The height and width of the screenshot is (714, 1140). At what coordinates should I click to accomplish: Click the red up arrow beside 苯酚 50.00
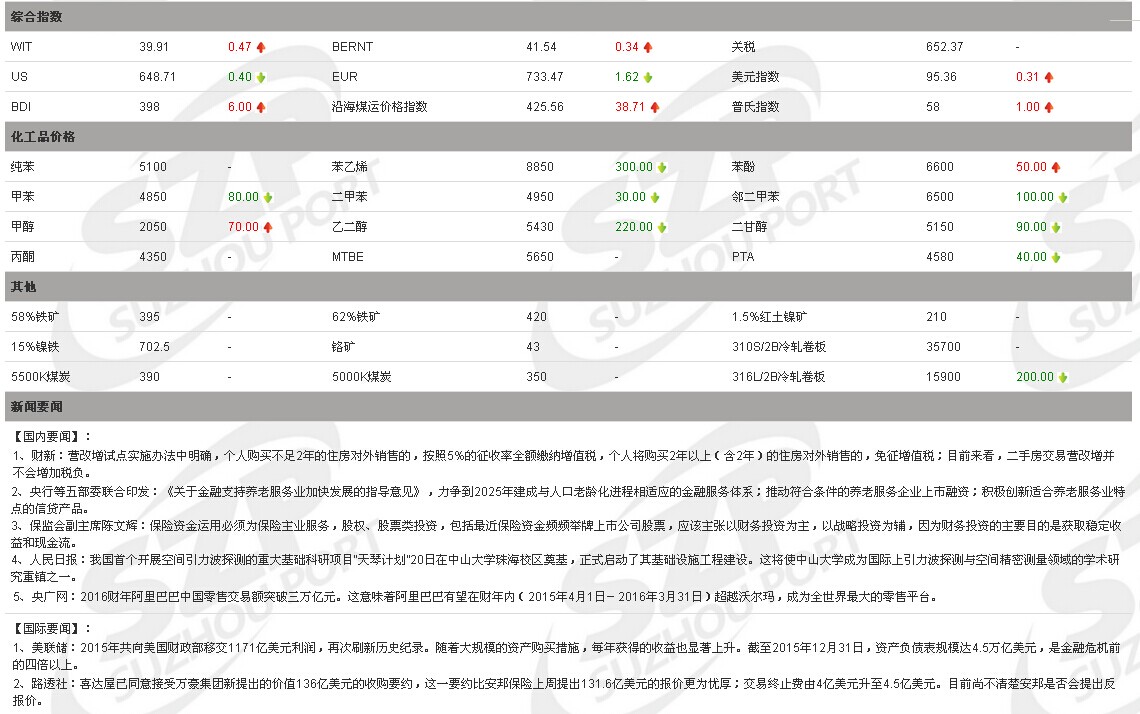point(1056,167)
